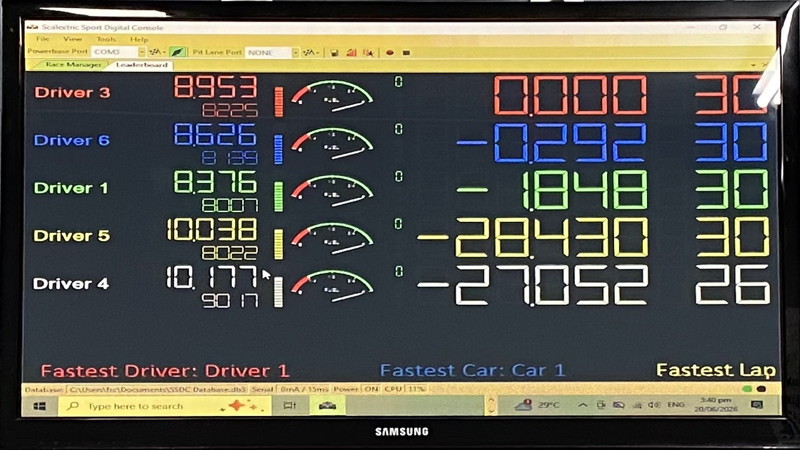Screen dimensions: 800x450
Task: Click the green leaf connect icon
Action: coord(177,52)
